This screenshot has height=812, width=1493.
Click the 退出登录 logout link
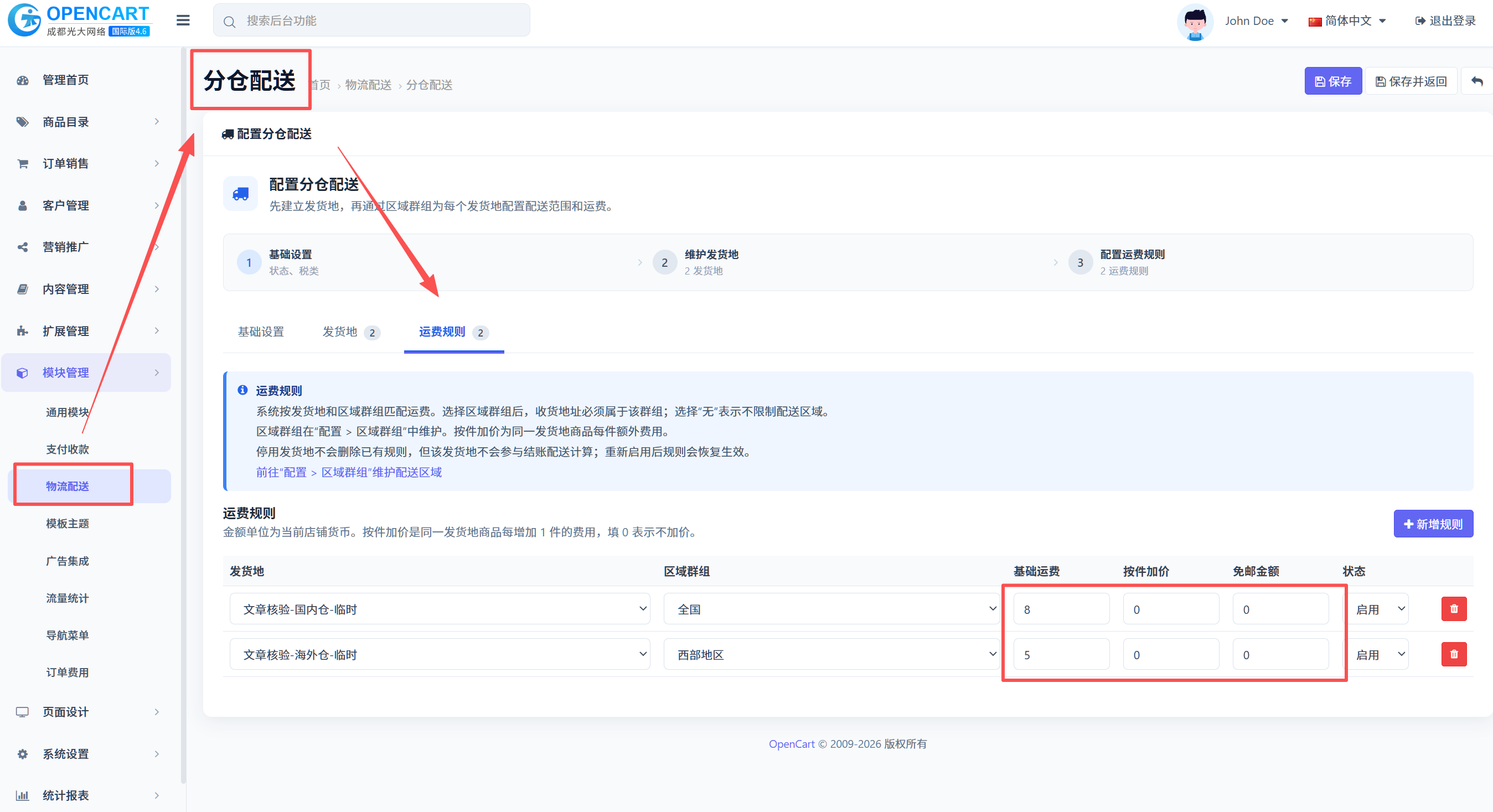click(1445, 21)
